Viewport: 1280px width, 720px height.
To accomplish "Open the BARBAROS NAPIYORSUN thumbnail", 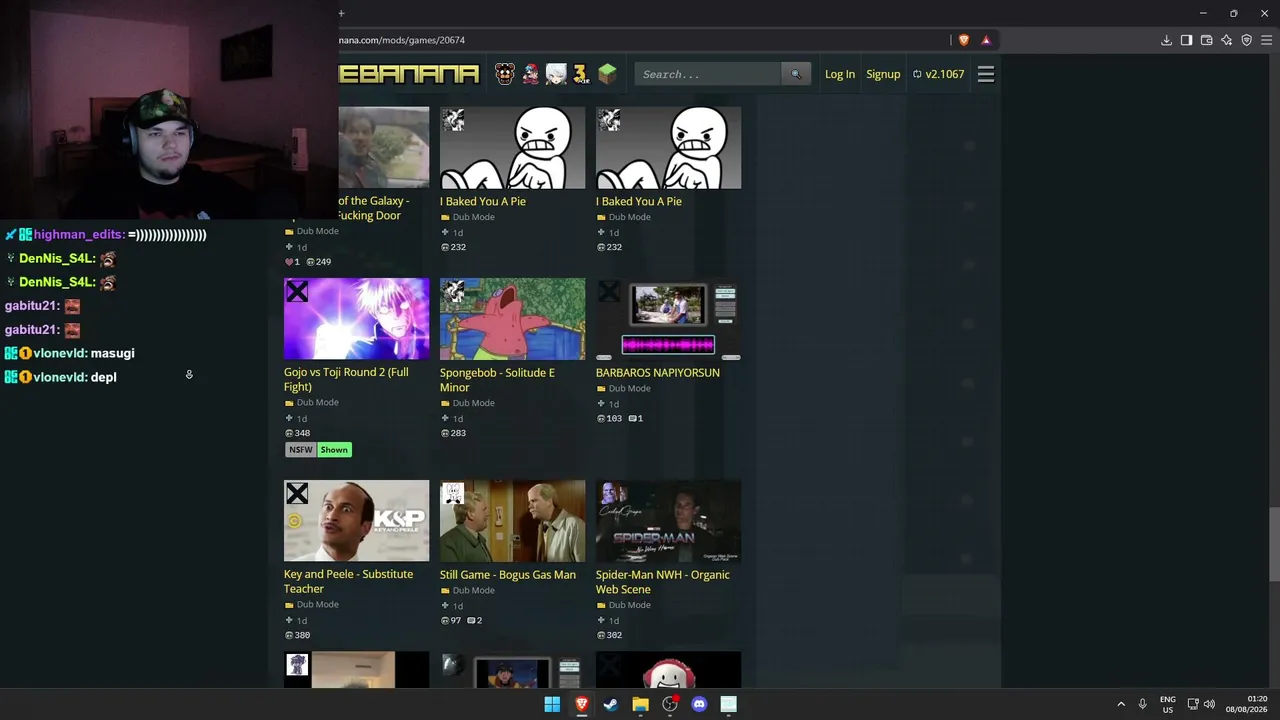I will [669, 319].
